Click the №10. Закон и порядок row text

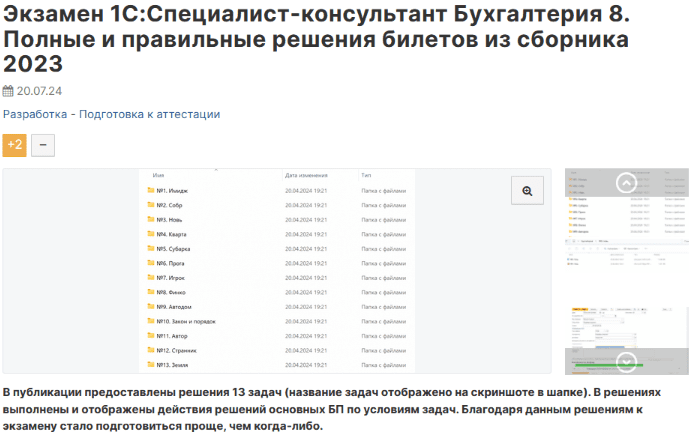(x=186, y=322)
